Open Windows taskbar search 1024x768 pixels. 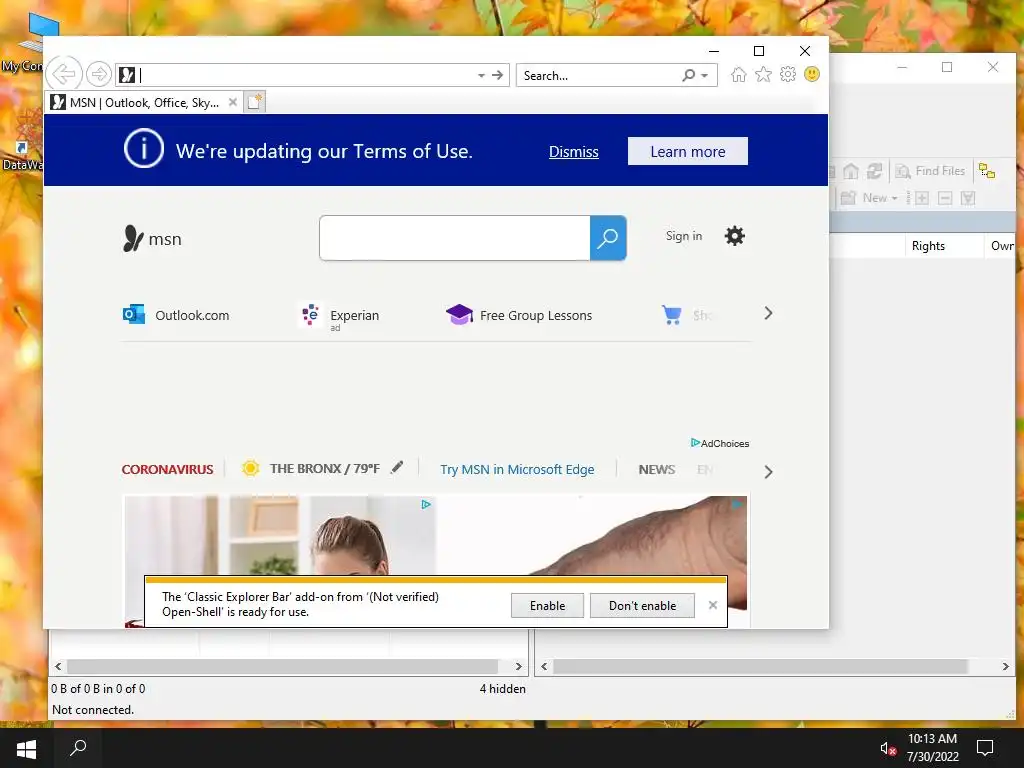click(78, 748)
